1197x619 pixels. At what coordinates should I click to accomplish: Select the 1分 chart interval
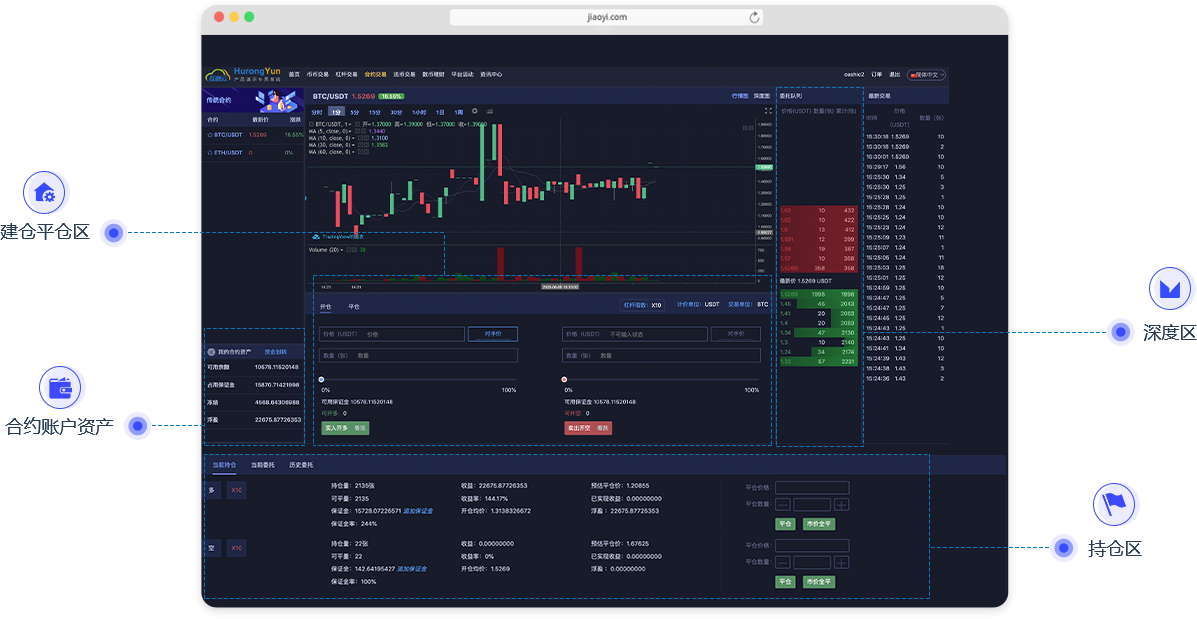coord(337,112)
